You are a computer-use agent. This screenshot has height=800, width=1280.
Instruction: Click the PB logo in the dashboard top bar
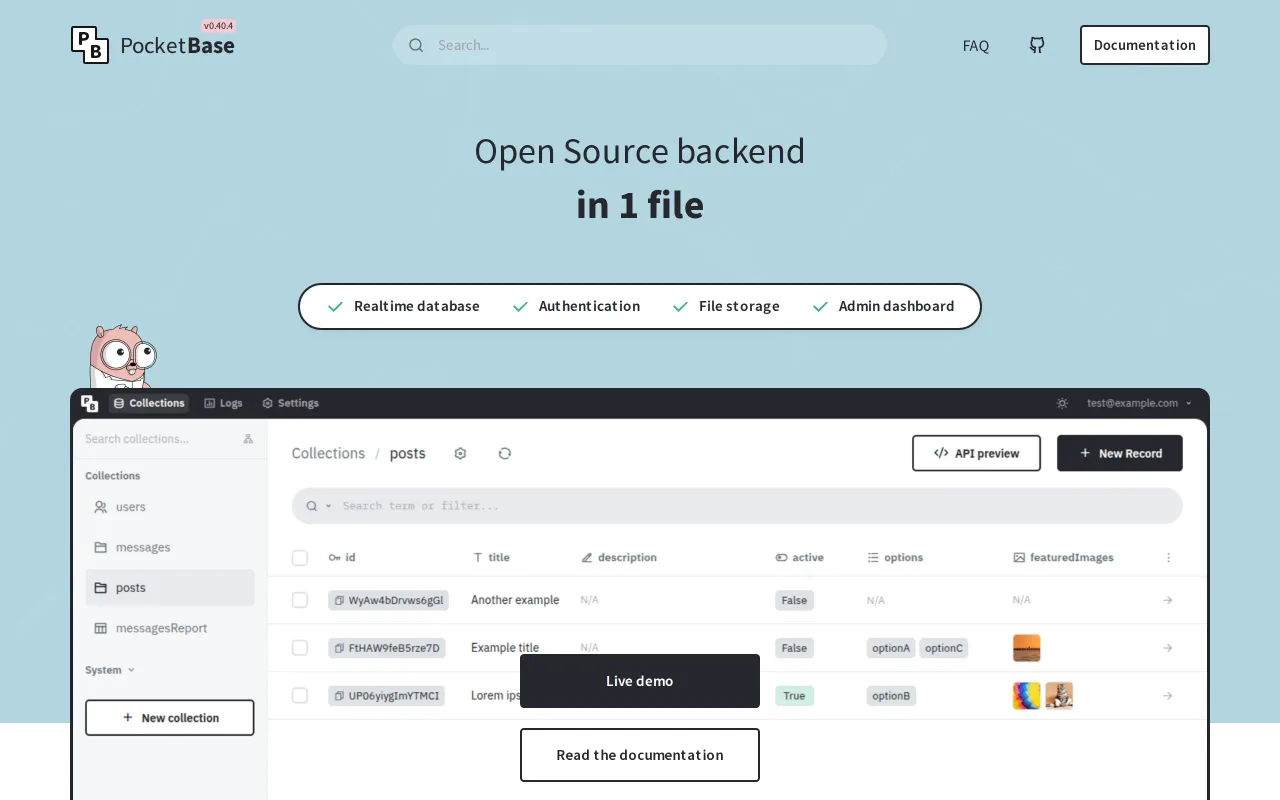pyautogui.click(x=90, y=403)
